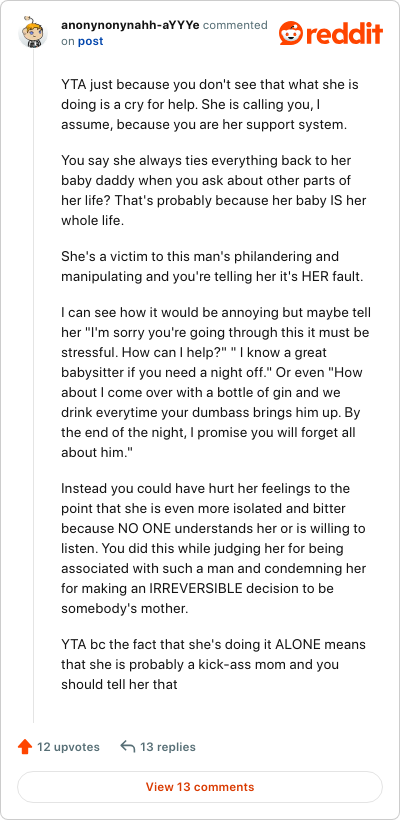Open the "13 replies" link
Screen dimensions: 400x820
pos(168,747)
